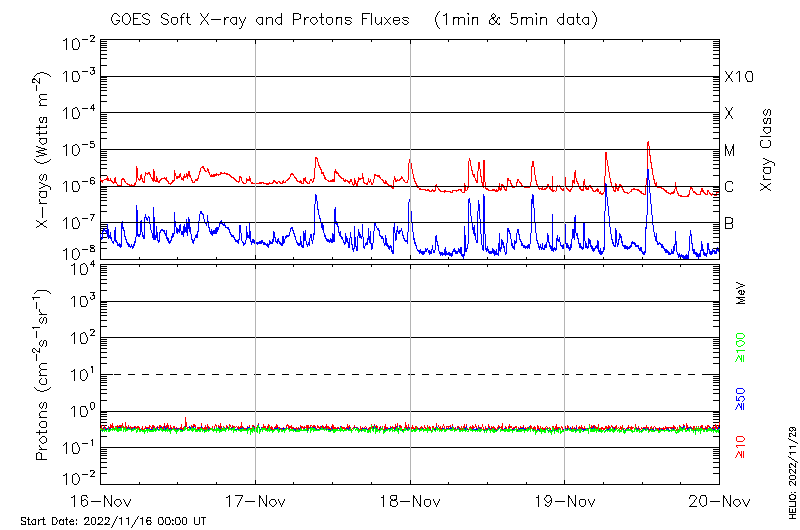This screenshot has height=530, width=800.
Task: Select the 'X10' X-ray class label
Action: (x=737, y=77)
